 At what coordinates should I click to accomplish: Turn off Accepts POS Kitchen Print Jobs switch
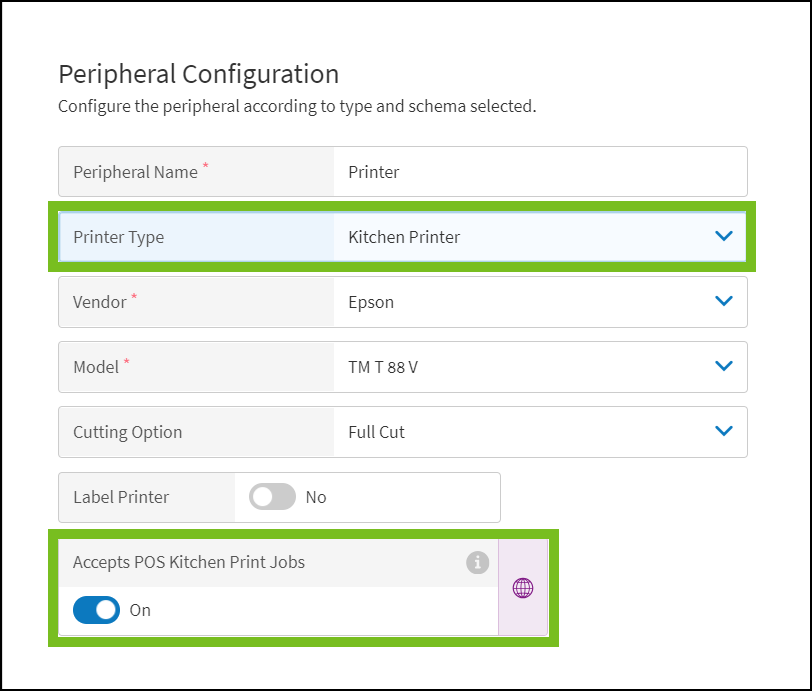[x=96, y=610]
